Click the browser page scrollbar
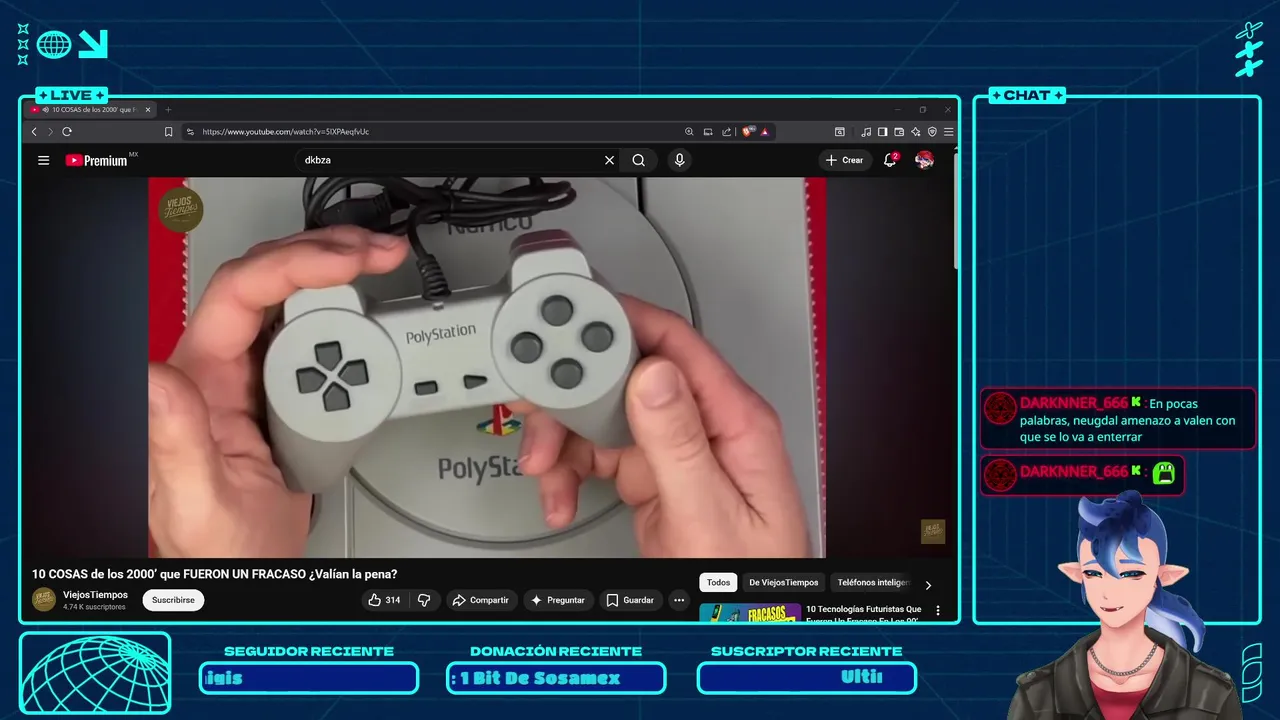 (955, 210)
